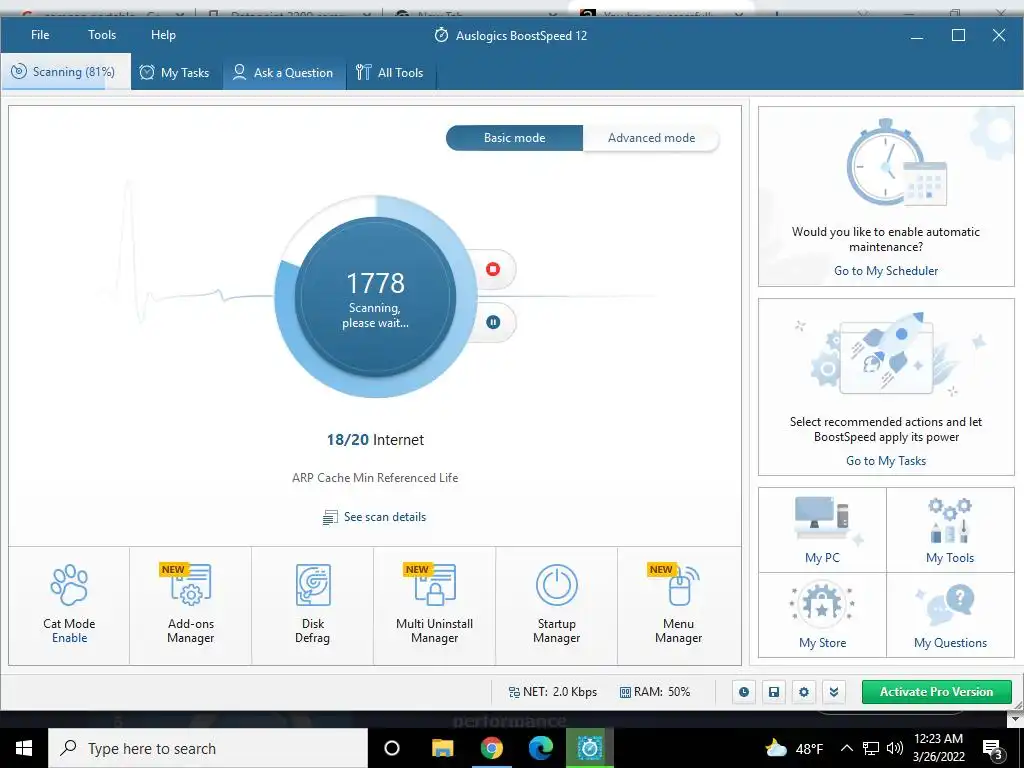
Task: Open My Questions
Action: pos(950,615)
